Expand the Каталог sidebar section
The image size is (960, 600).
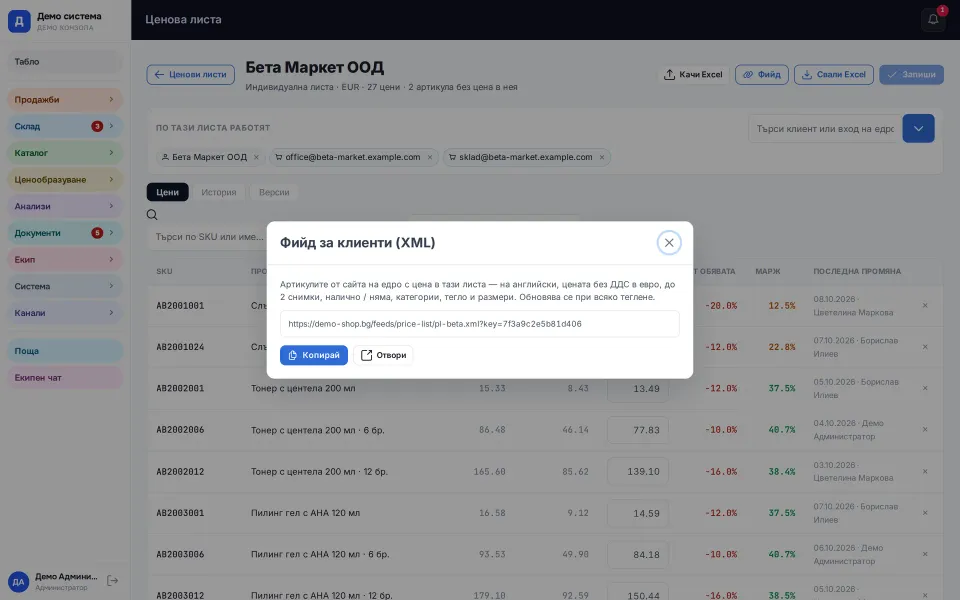[x=65, y=152]
